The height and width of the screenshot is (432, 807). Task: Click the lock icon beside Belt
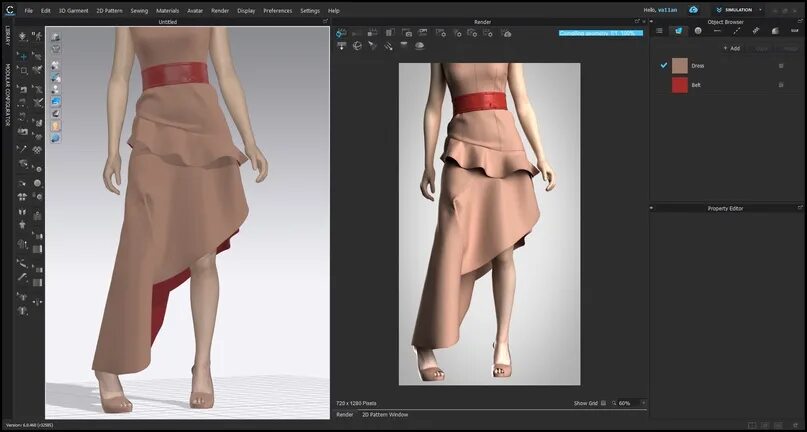781,85
